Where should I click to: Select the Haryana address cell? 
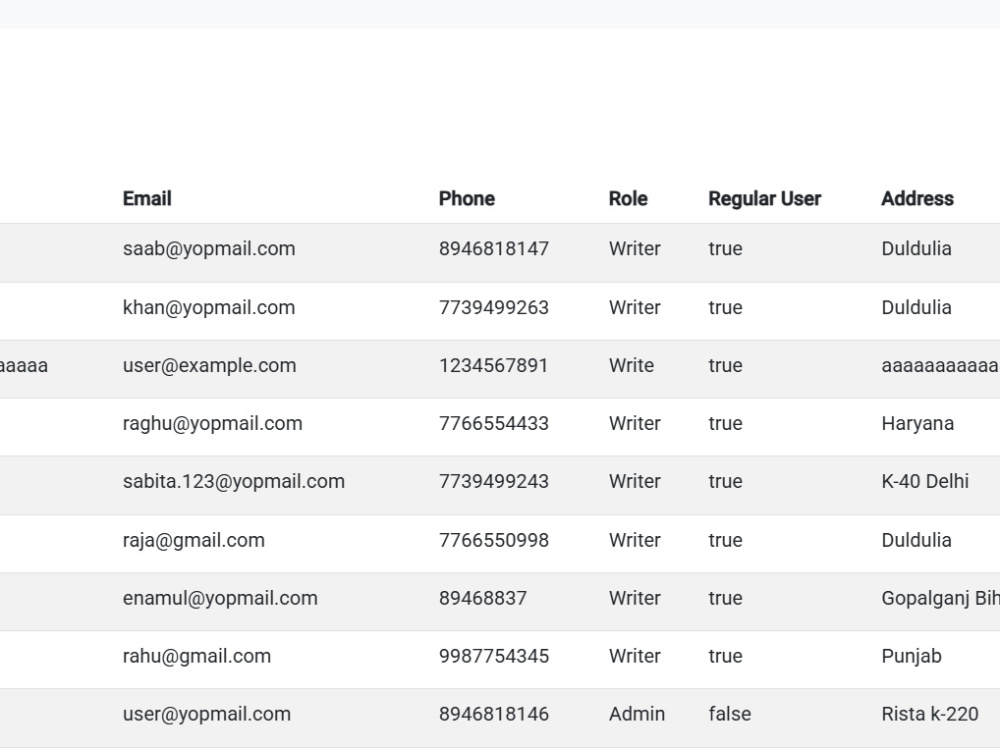click(918, 423)
